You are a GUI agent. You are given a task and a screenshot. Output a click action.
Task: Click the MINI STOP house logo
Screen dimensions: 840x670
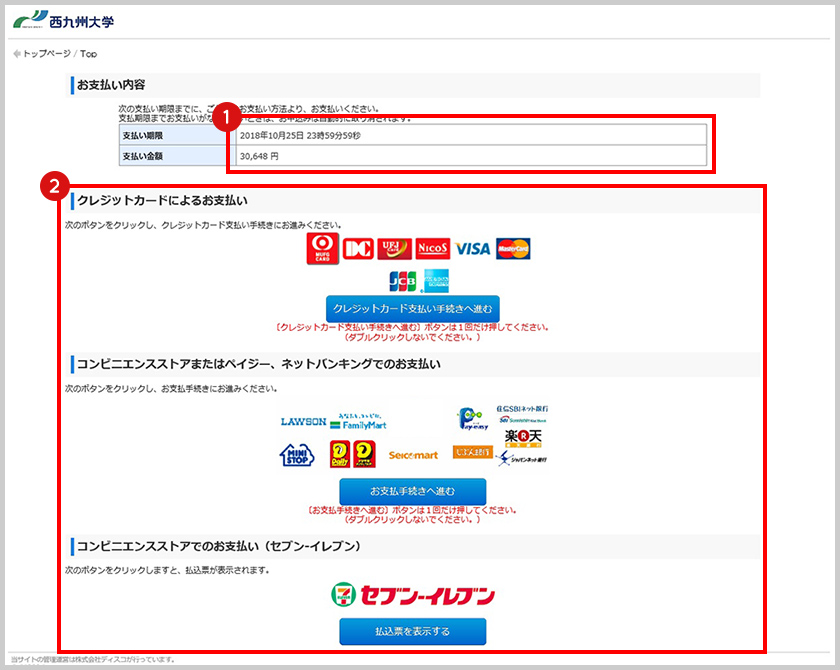tap(297, 455)
